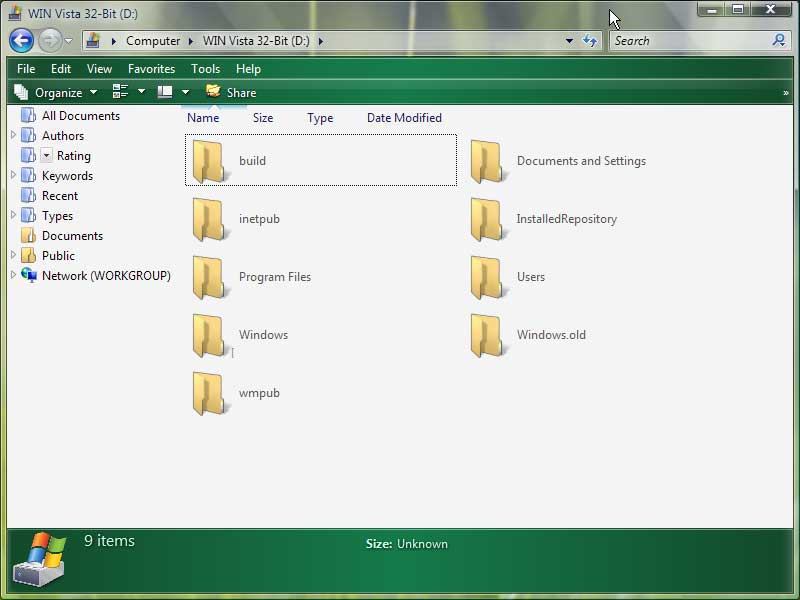Sort by the Type column header
Viewport: 800px width, 600px height.
point(320,118)
